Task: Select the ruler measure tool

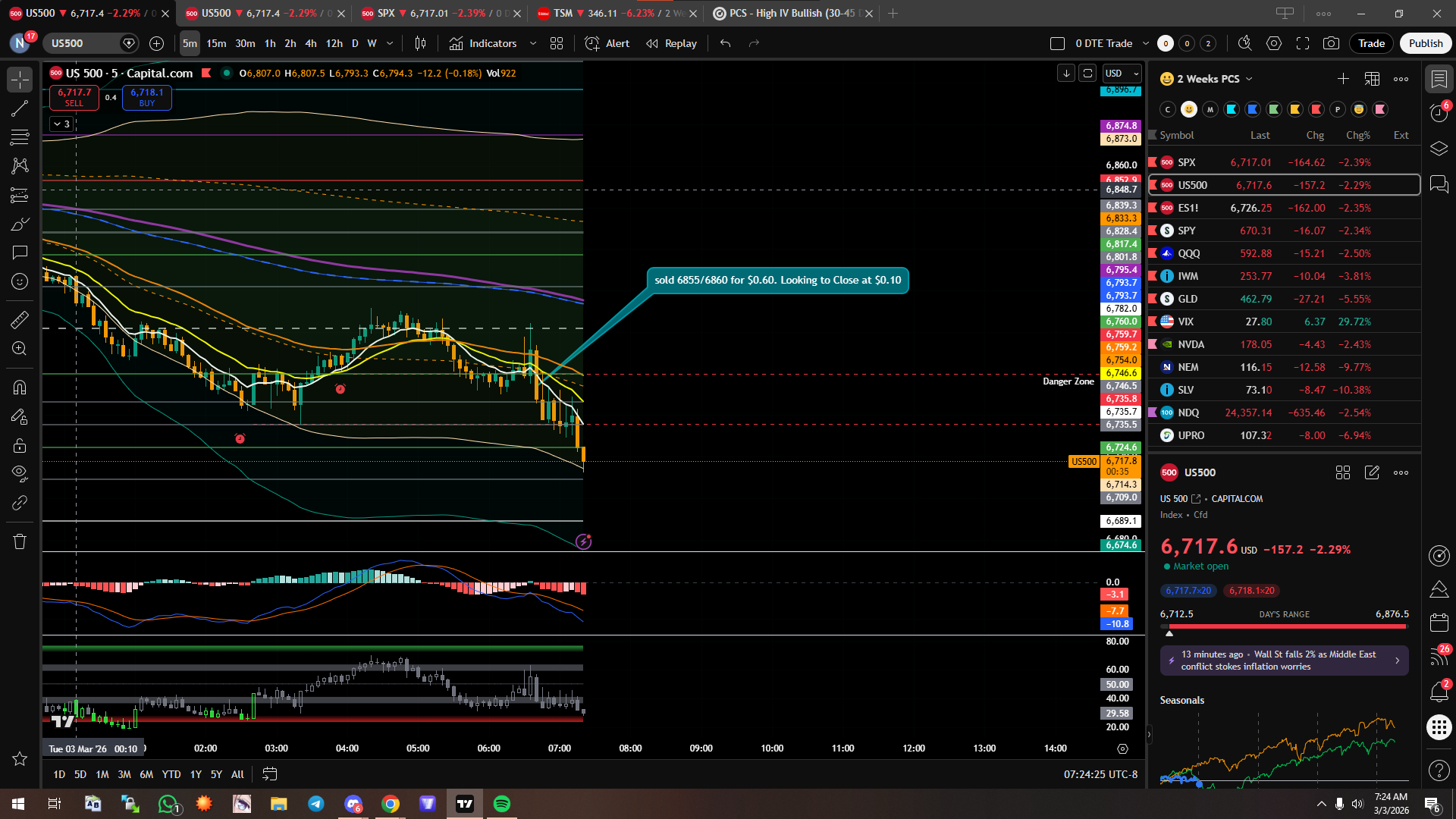Action: pos(20,320)
